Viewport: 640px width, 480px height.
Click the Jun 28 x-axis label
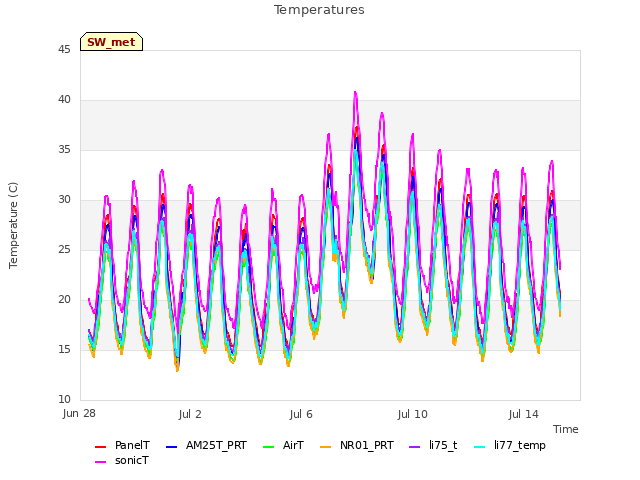coord(79,414)
